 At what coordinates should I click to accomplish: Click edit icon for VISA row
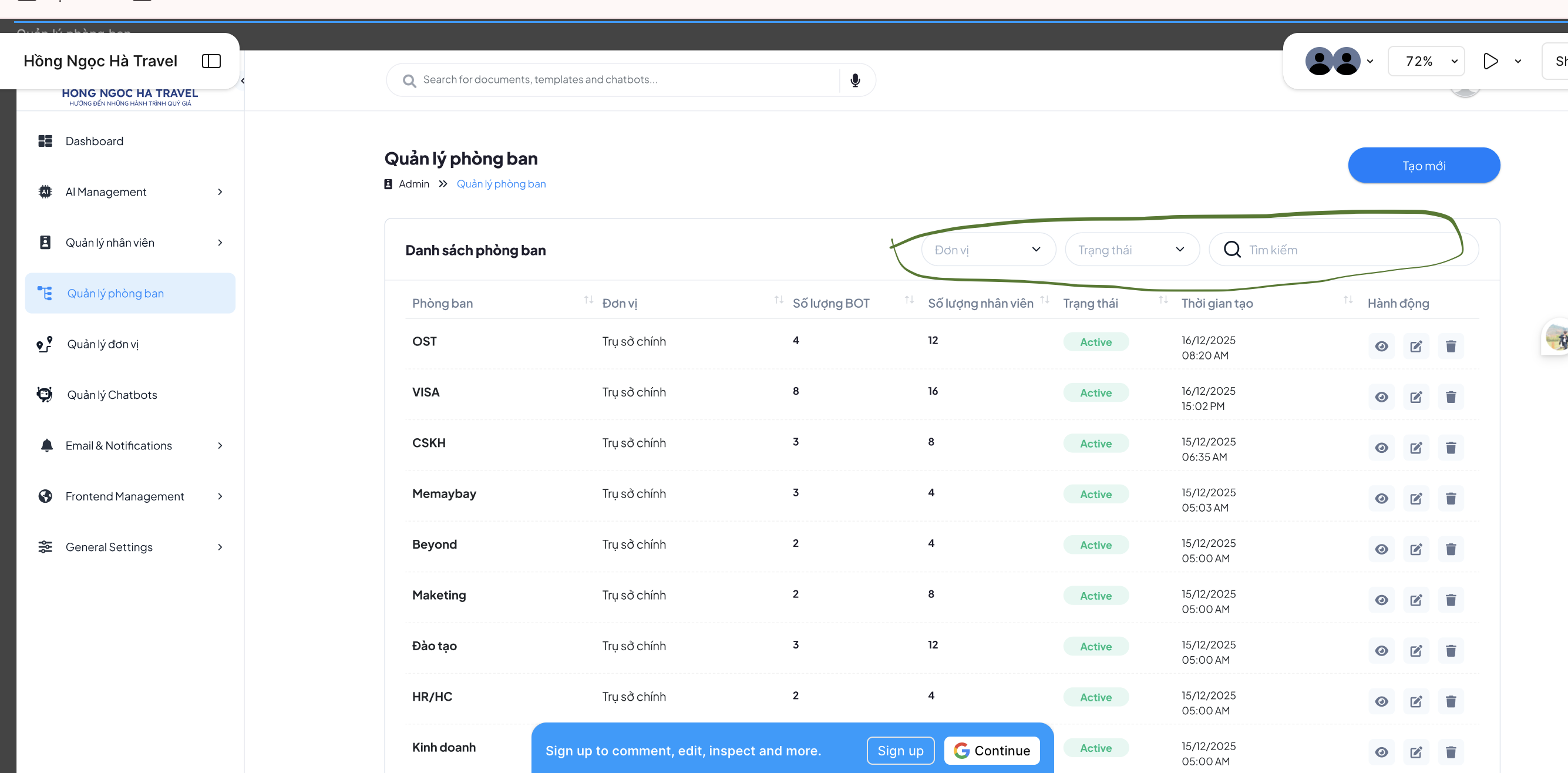click(1416, 398)
